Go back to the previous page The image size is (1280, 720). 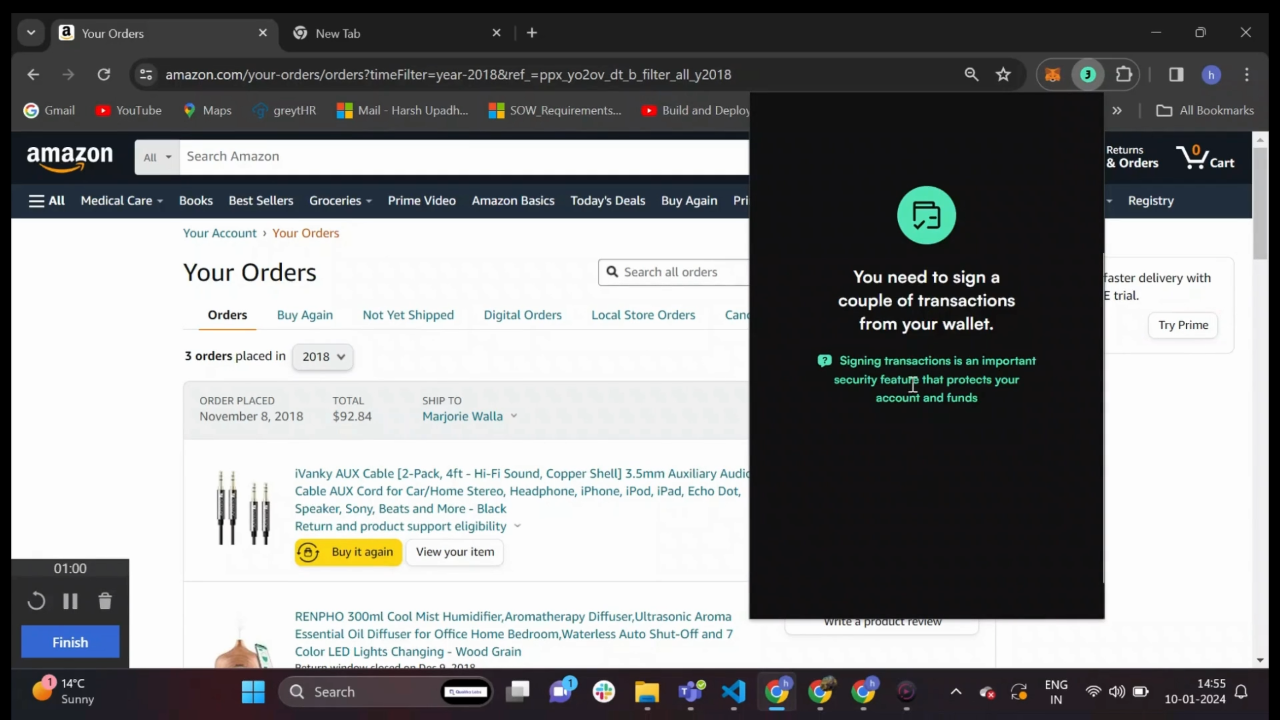point(33,75)
